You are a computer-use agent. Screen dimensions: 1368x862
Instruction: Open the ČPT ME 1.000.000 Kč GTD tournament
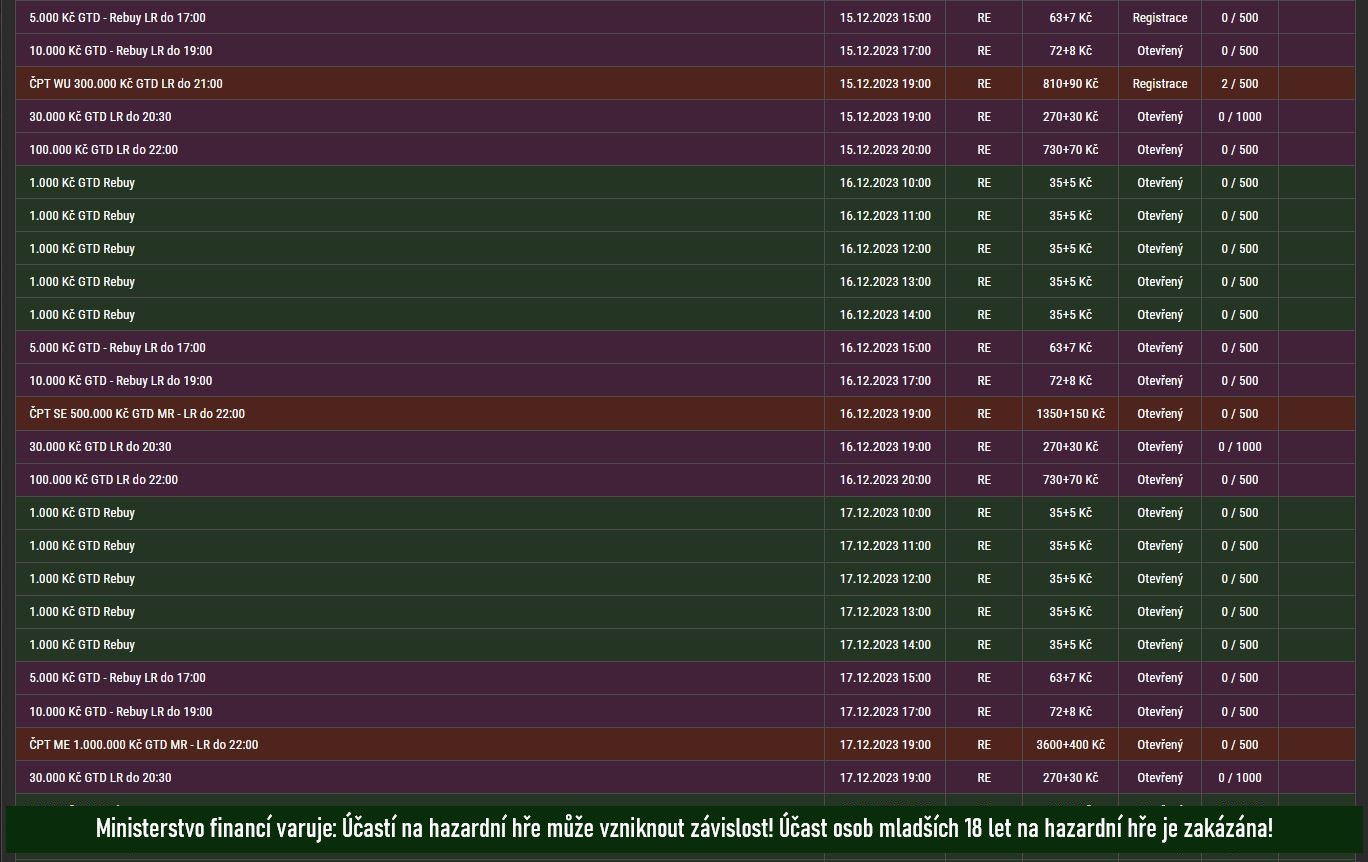(x=143, y=745)
